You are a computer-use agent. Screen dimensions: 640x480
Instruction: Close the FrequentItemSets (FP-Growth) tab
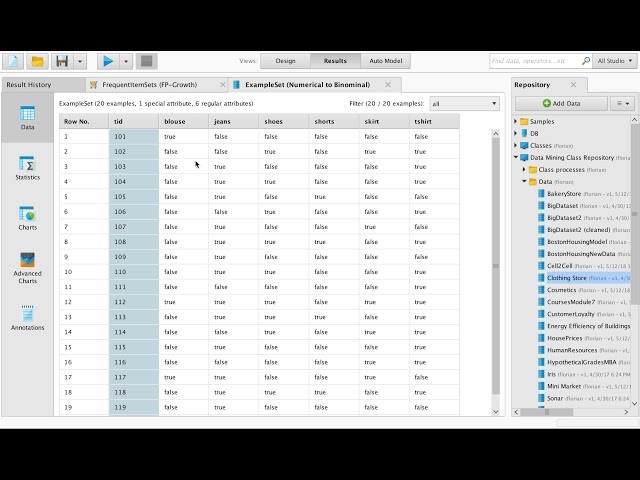222,84
